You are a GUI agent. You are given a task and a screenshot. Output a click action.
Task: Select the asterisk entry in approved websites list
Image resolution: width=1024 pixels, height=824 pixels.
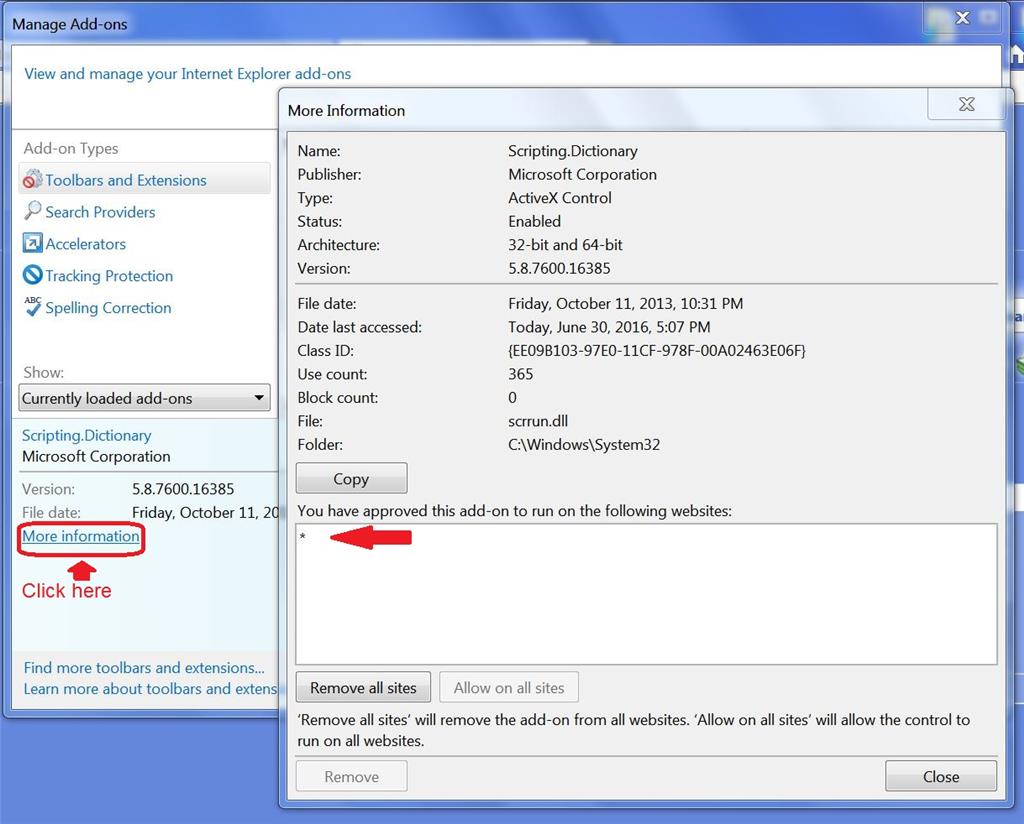[303, 537]
